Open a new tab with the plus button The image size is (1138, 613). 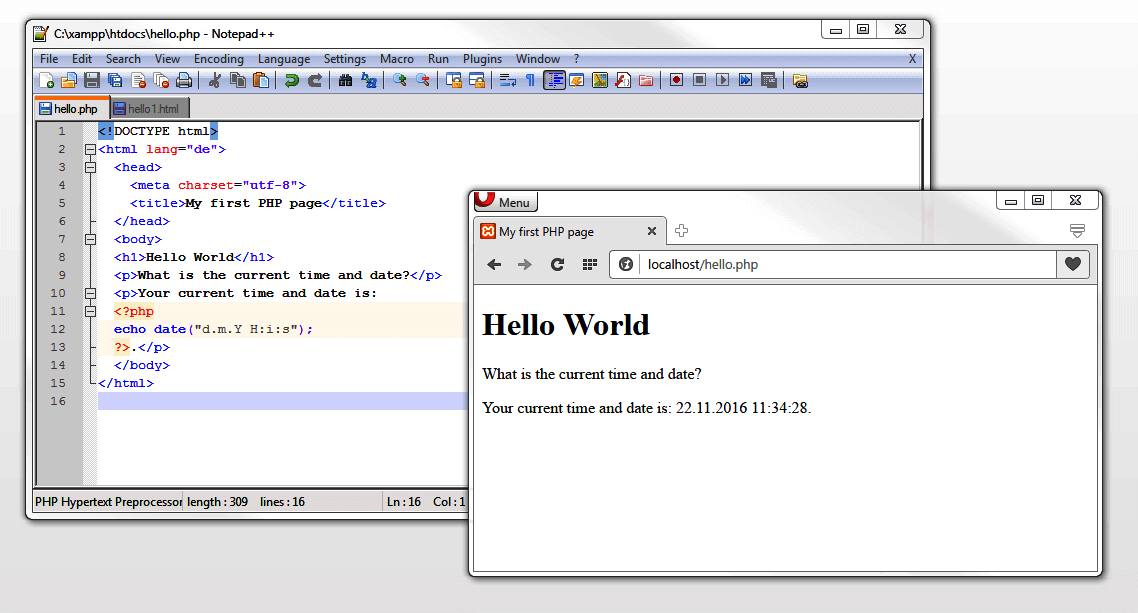(681, 230)
